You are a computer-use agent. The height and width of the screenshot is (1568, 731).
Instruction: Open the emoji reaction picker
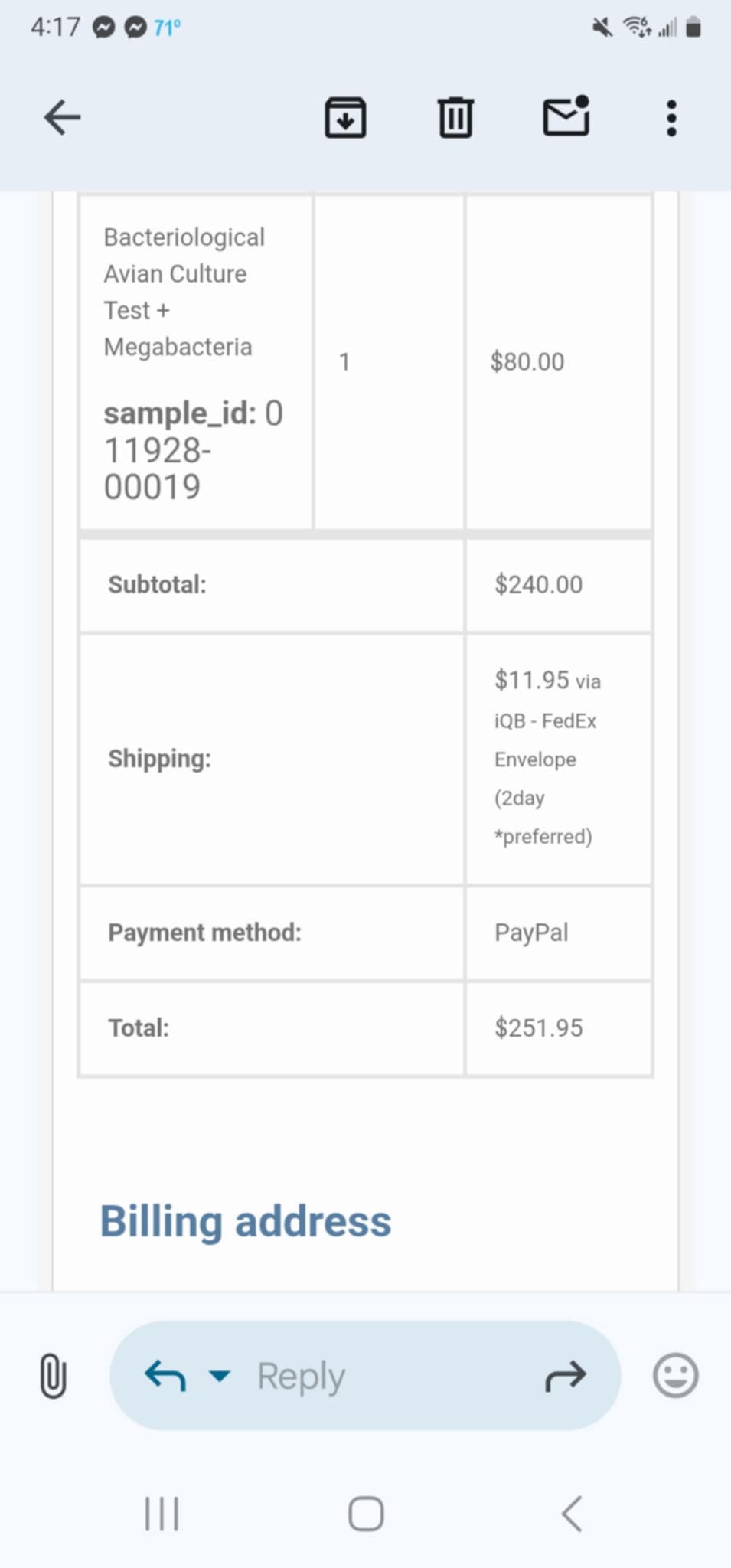(x=675, y=1375)
